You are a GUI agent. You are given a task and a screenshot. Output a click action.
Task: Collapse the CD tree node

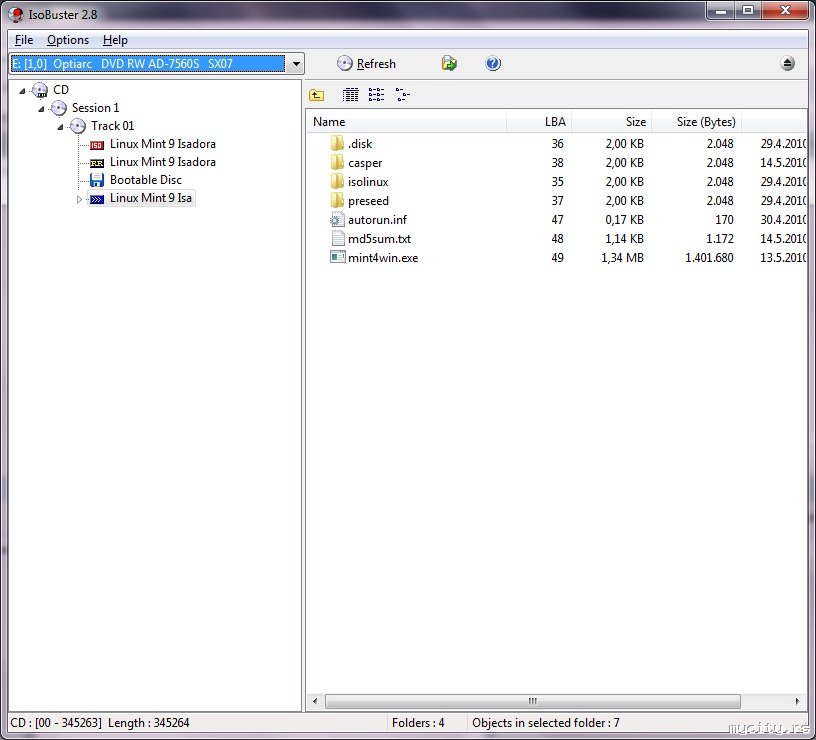tap(22, 91)
